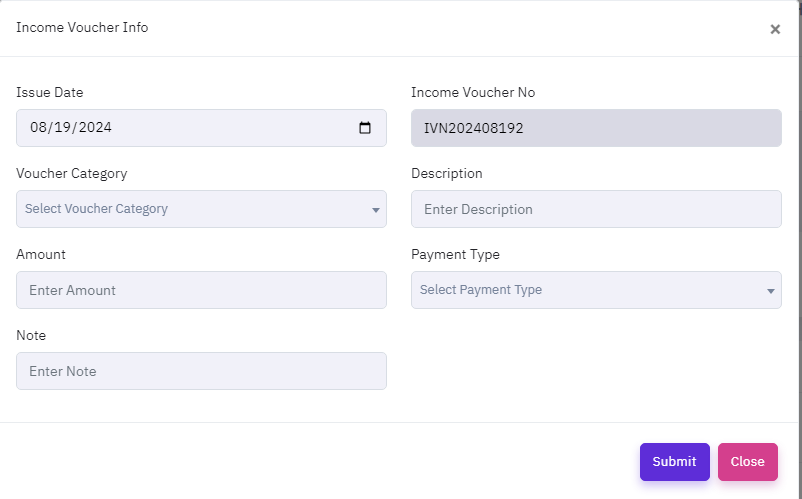This screenshot has height=499, width=802.
Task: Select the Income Voucher No field IVN202408192
Action: pyautogui.click(x=596, y=128)
